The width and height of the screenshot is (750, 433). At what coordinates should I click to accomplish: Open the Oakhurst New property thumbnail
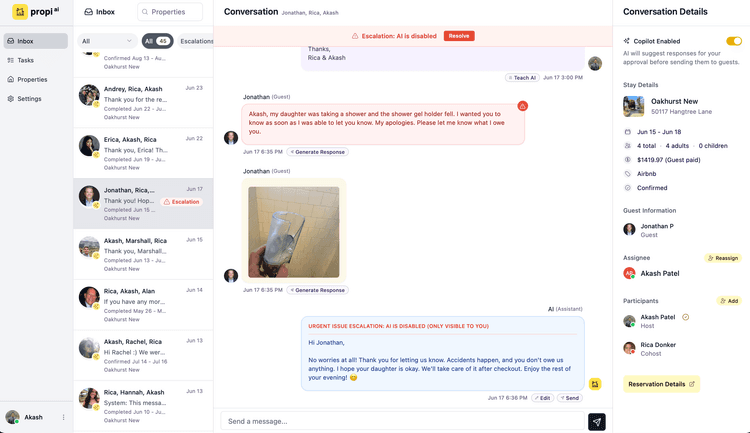[633, 106]
